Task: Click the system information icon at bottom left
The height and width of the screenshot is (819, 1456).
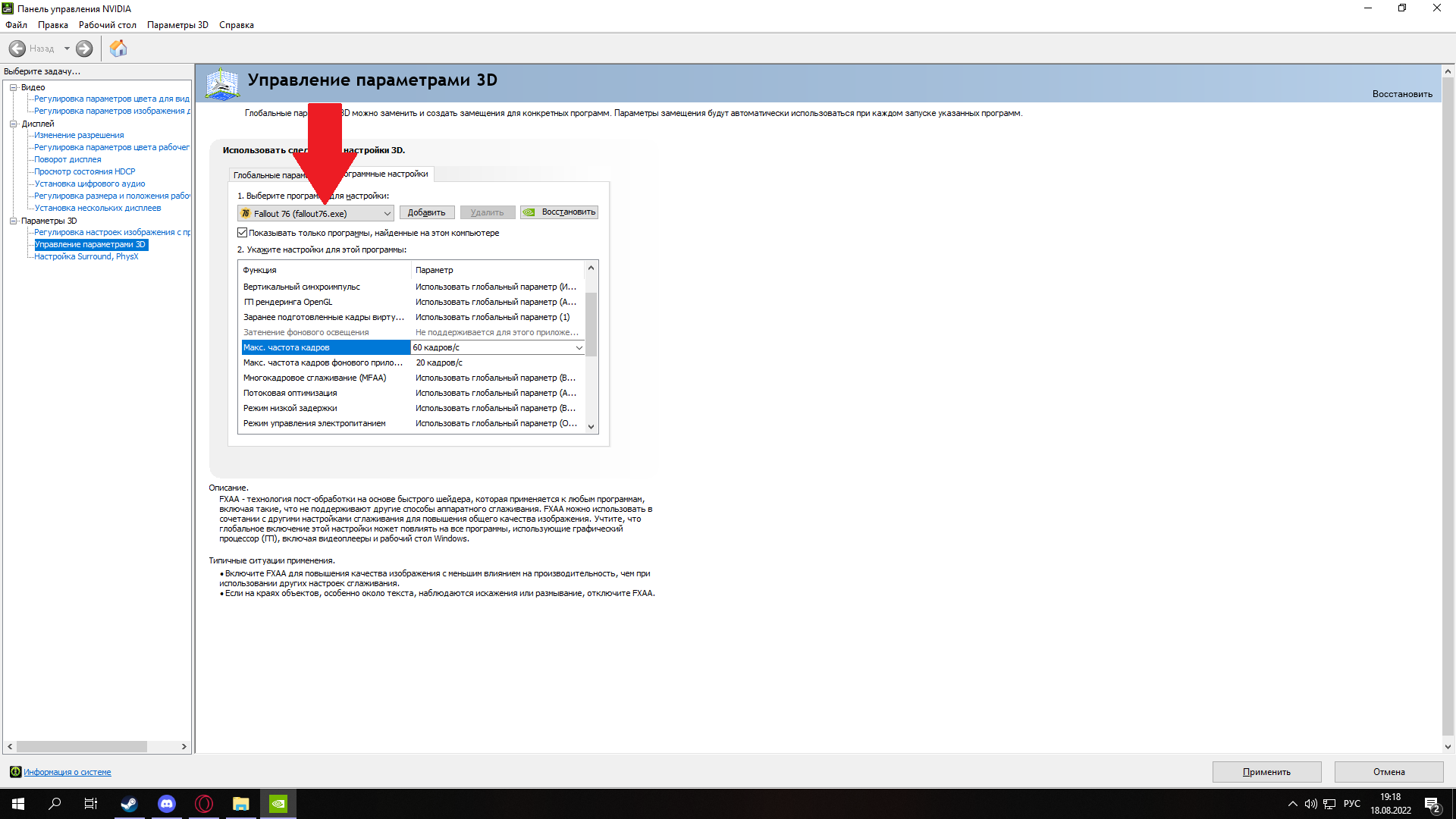Action: click(15, 772)
